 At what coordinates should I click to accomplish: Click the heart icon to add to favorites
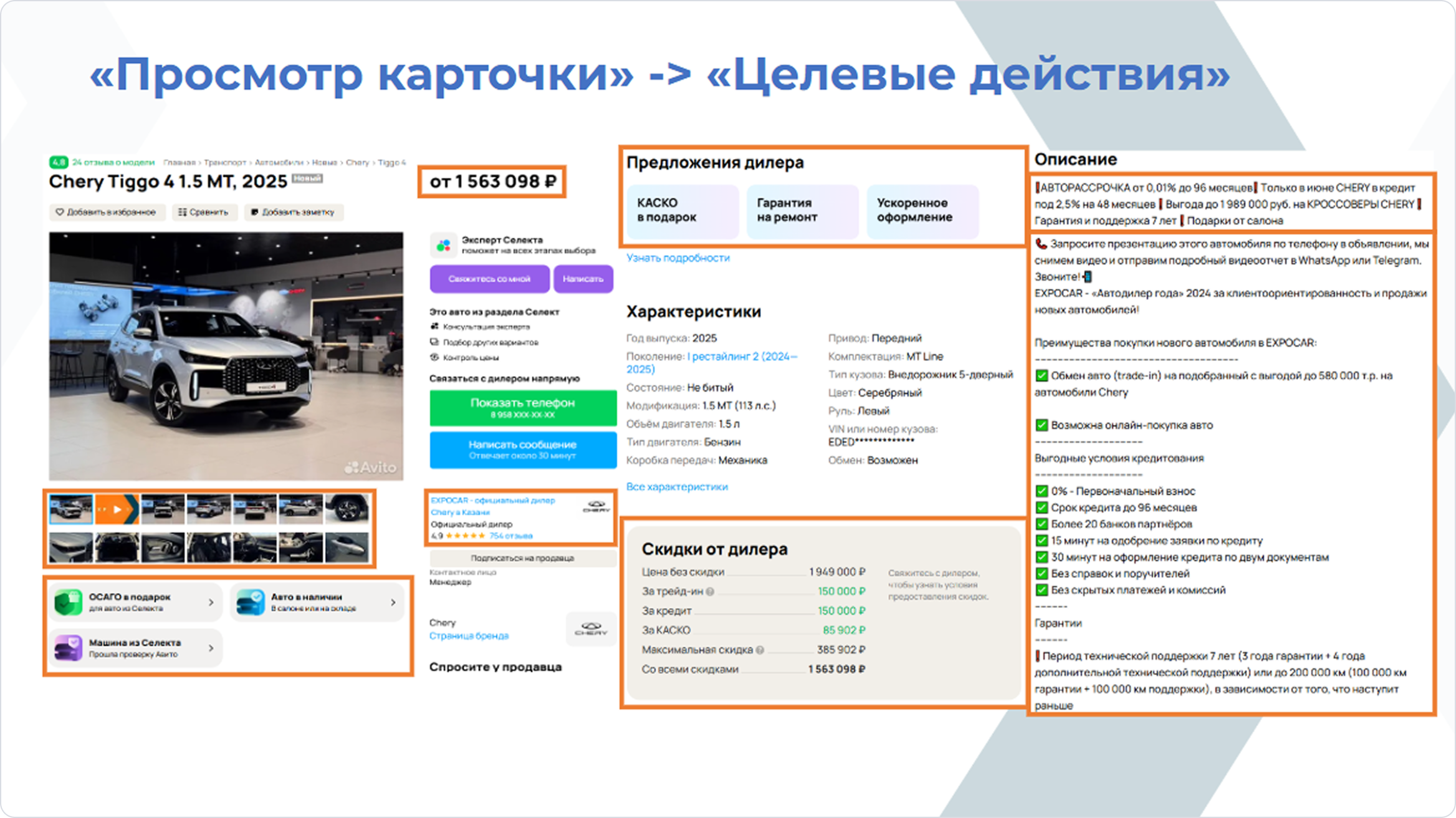(60, 212)
